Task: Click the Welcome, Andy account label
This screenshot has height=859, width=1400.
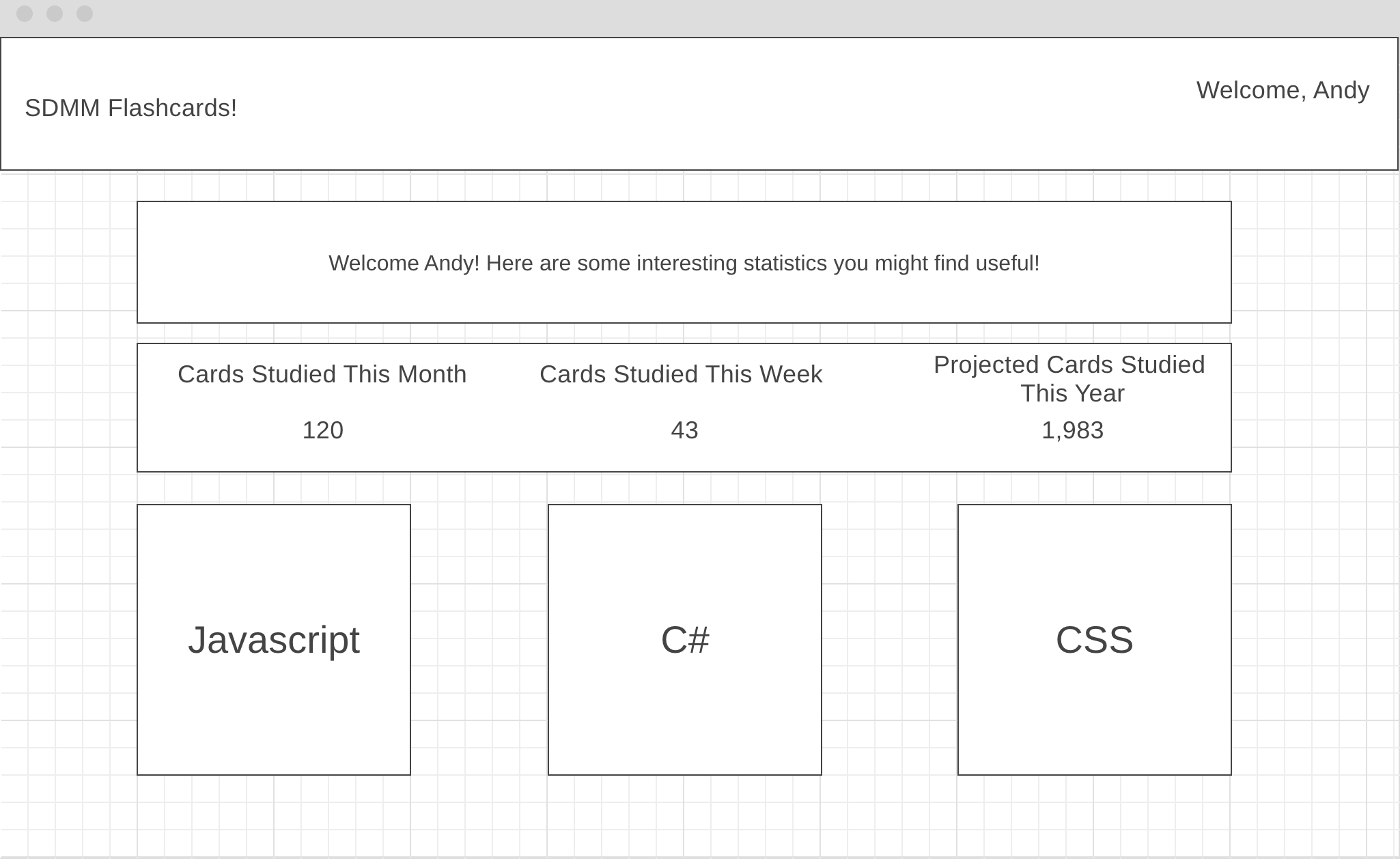Action: 1284,90
